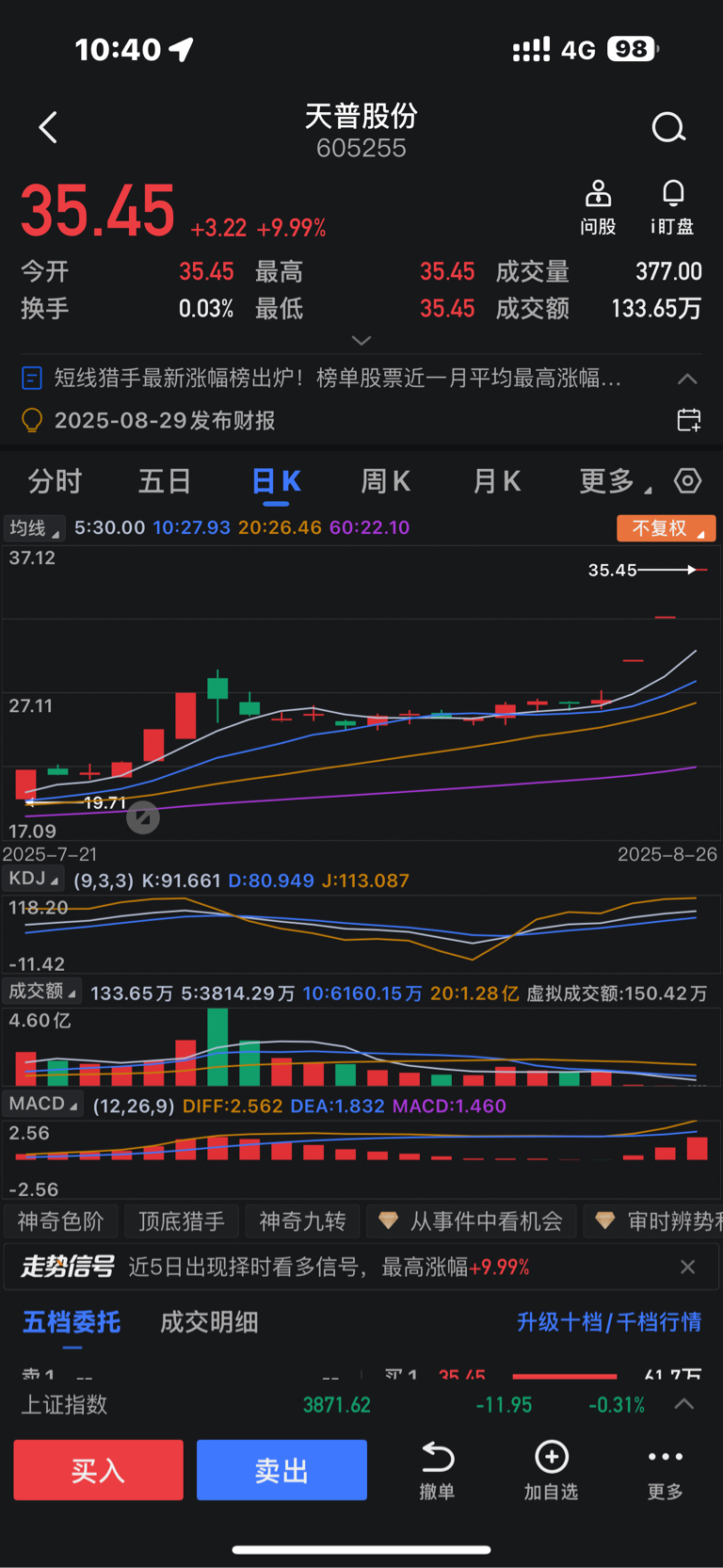Switch to the 五日 tab

pyautogui.click(x=165, y=481)
